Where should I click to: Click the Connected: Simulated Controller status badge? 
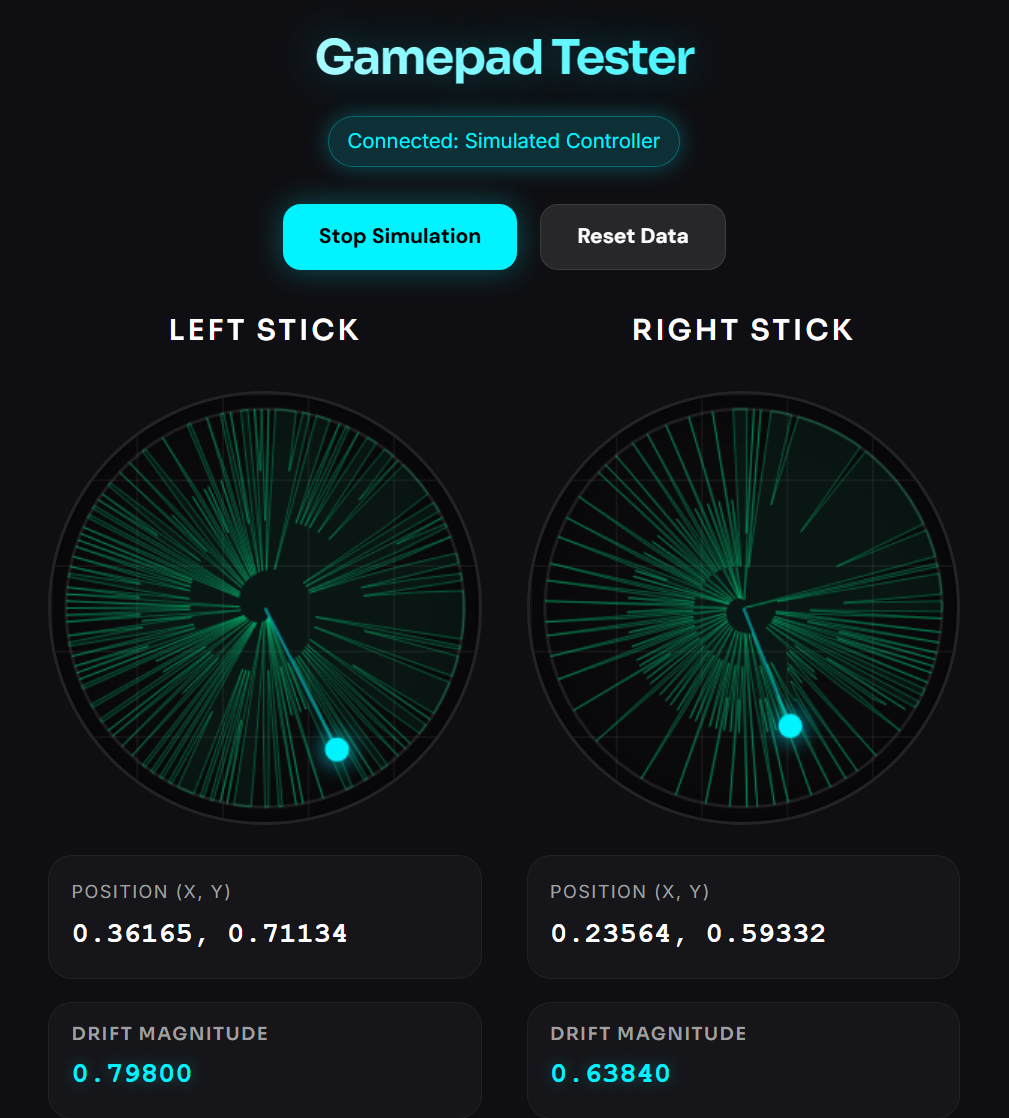pyautogui.click(x=503, y=141)
